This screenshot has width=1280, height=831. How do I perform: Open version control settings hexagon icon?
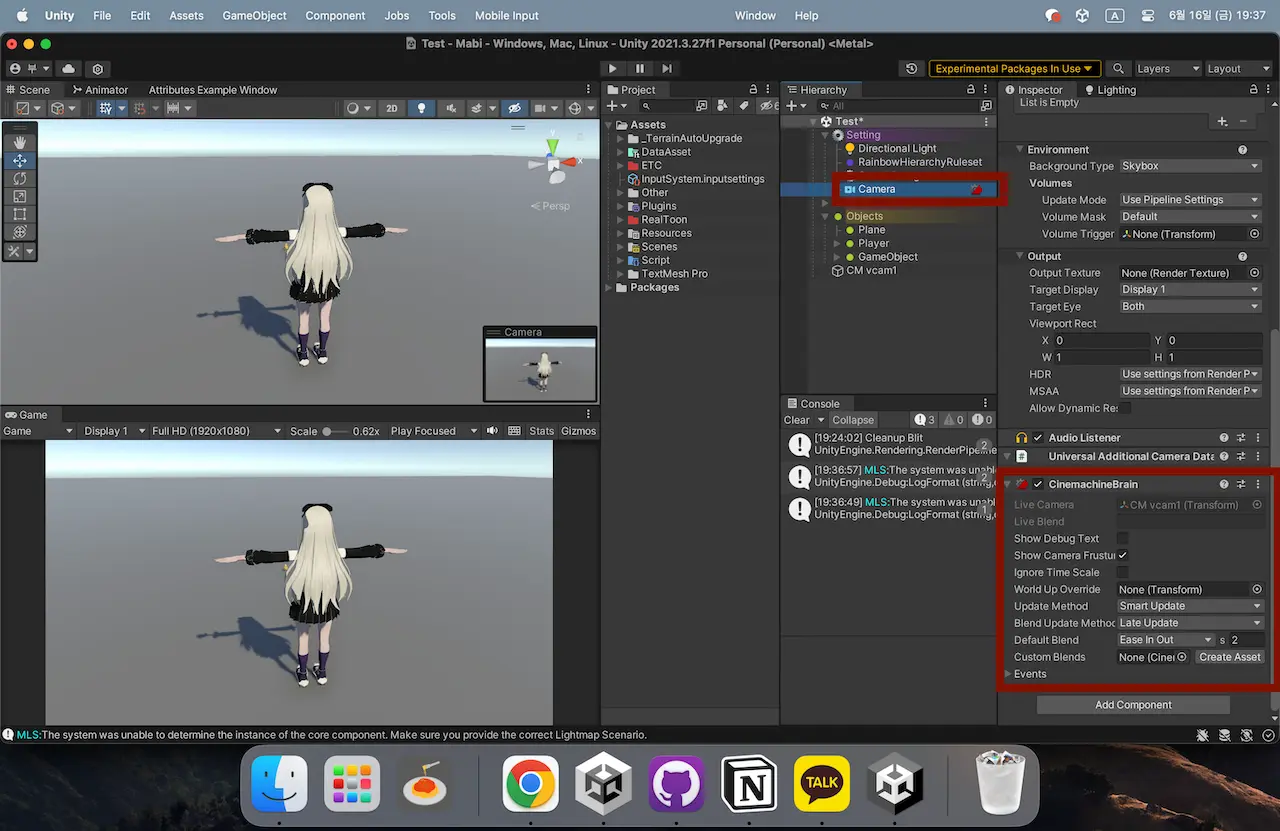click(97, 68)
